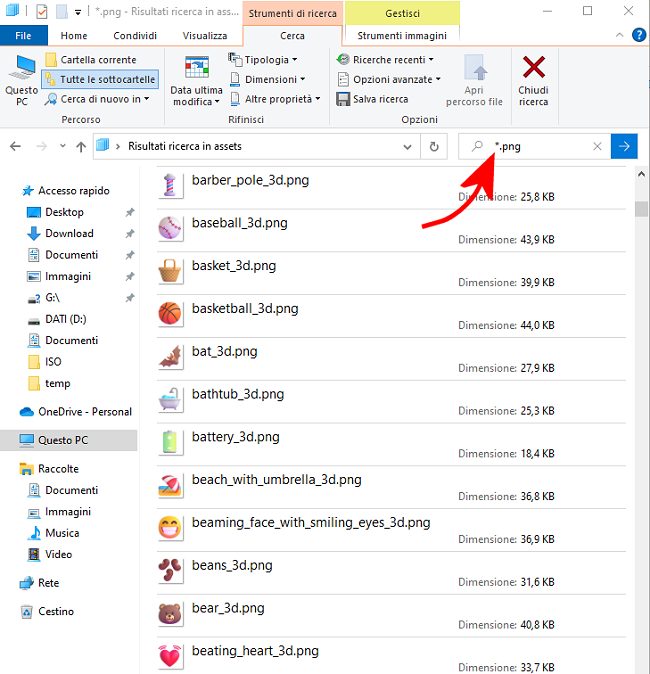Open Musica library in sidebar
The width and height of the screenshot is (650, 674).
(53, 533)
